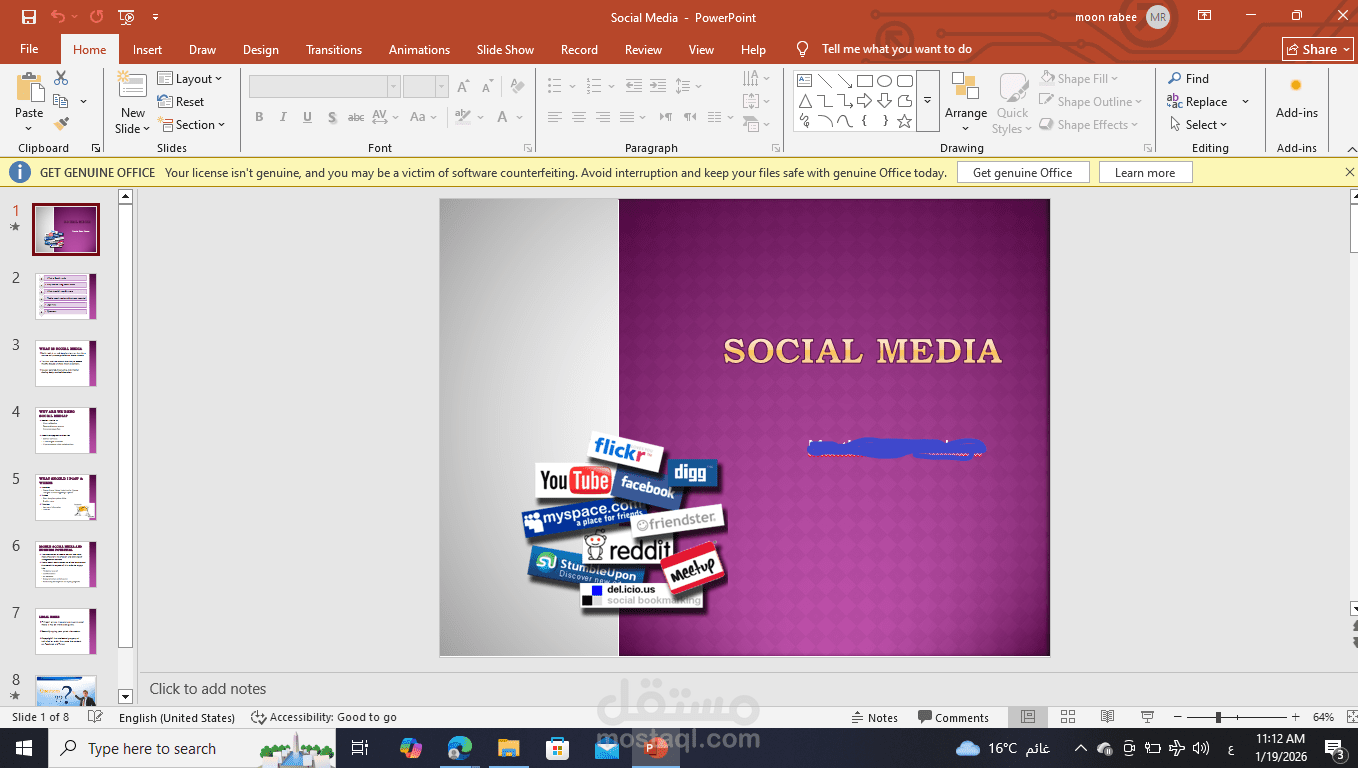The image size is (1358, 768).
Task: Toggle Bold formatting button
Action: [259, 117]
